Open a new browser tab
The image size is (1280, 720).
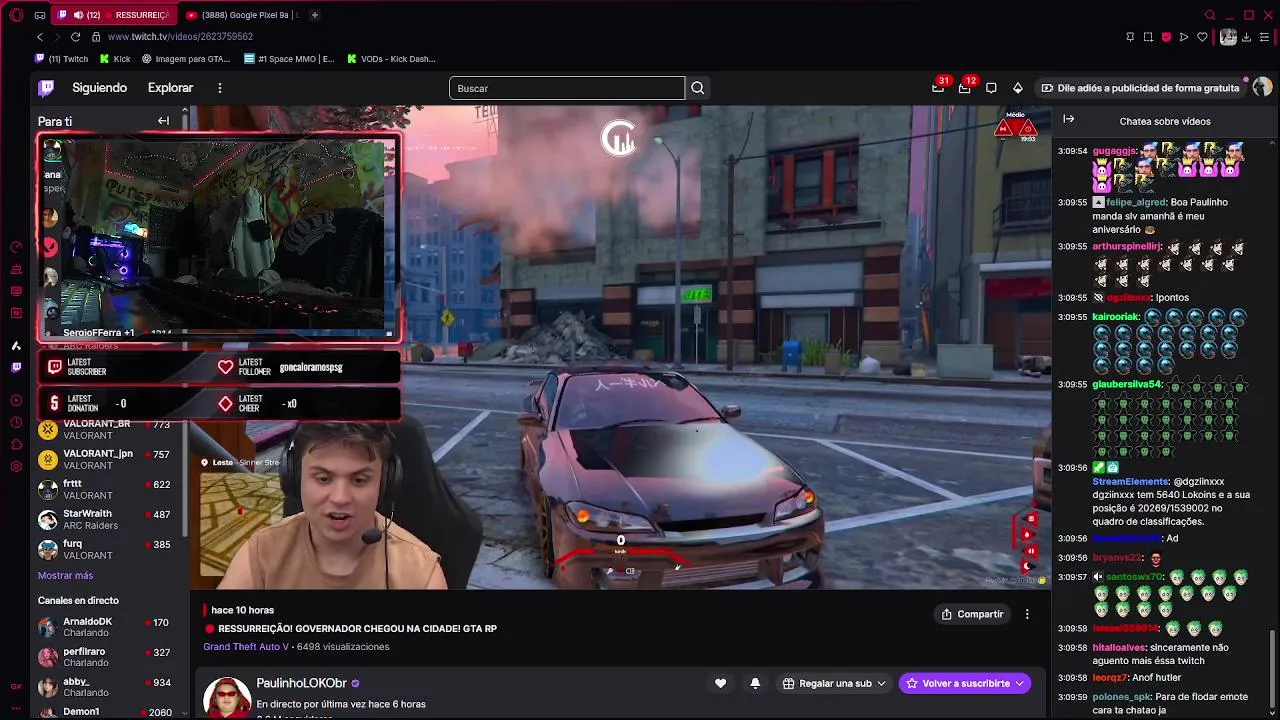coord(314,15)
